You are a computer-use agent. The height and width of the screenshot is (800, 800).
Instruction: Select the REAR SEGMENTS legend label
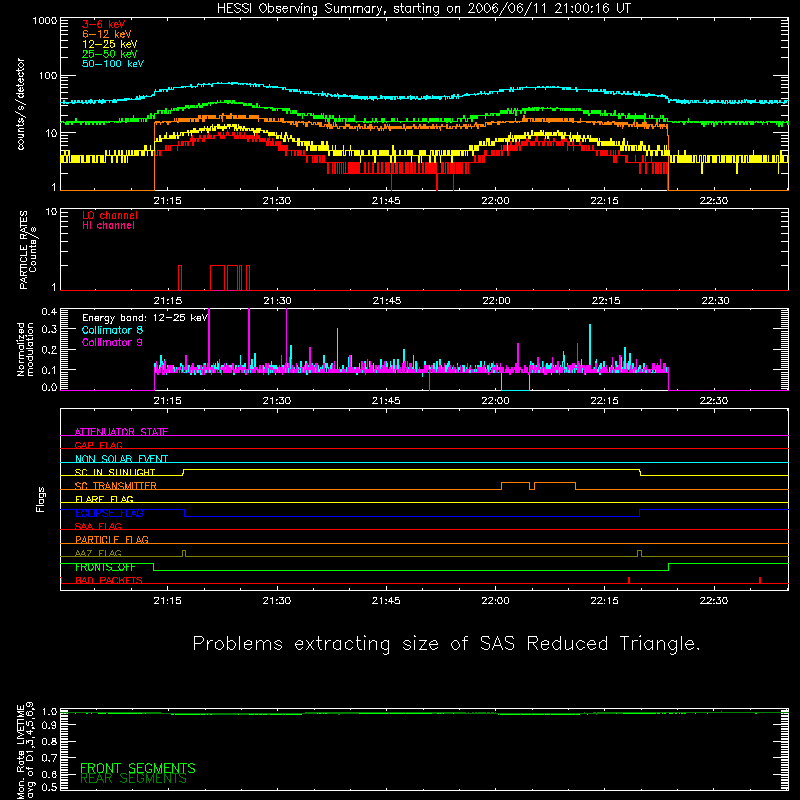[x=133, y=779]
